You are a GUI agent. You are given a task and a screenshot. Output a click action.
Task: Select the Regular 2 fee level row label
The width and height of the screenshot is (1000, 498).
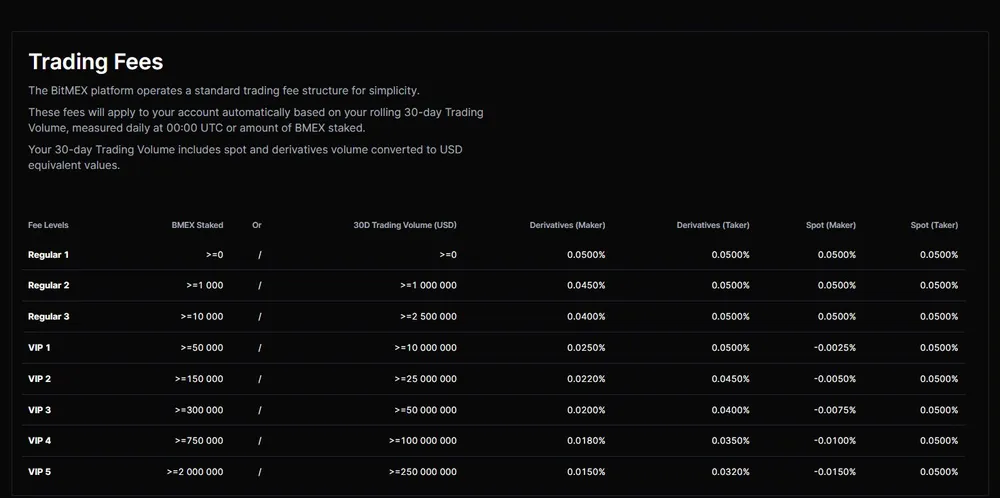48,285
